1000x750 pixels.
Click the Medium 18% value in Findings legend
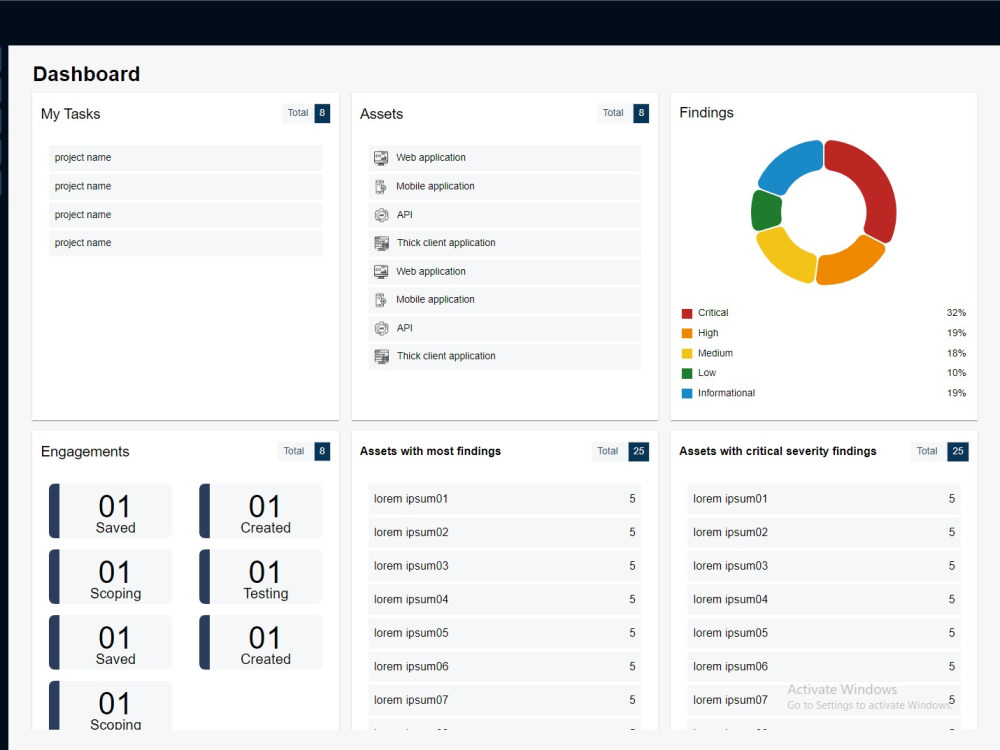click(x=956, y=353)
